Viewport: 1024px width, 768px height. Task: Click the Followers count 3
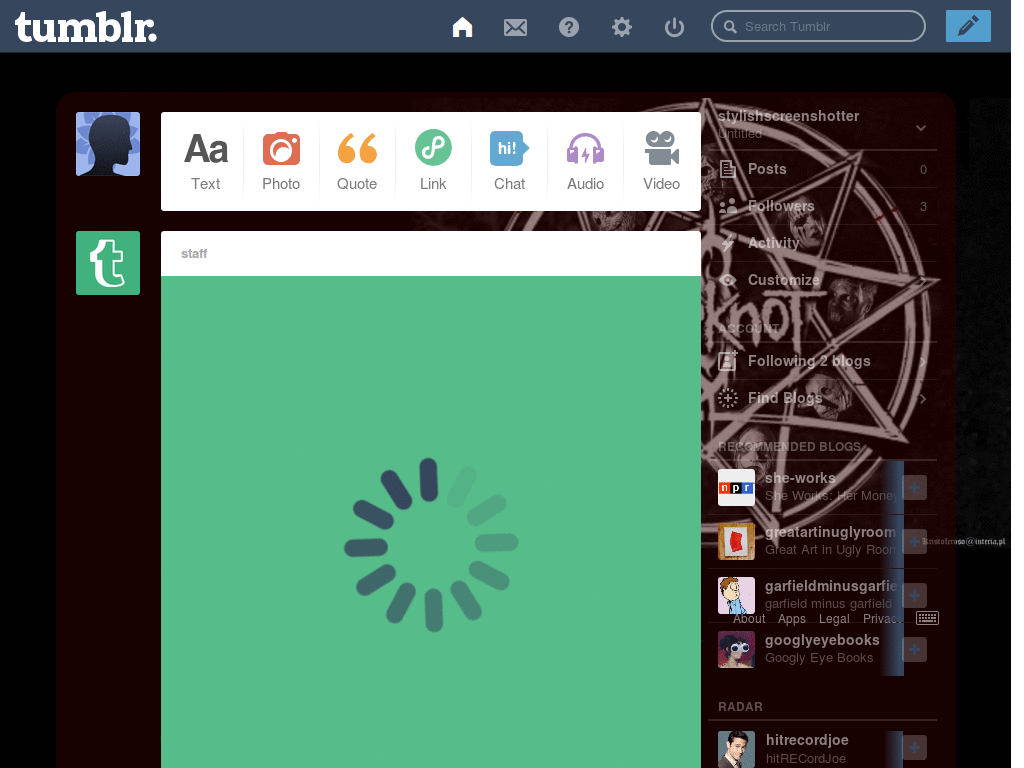tap(923, 207)
